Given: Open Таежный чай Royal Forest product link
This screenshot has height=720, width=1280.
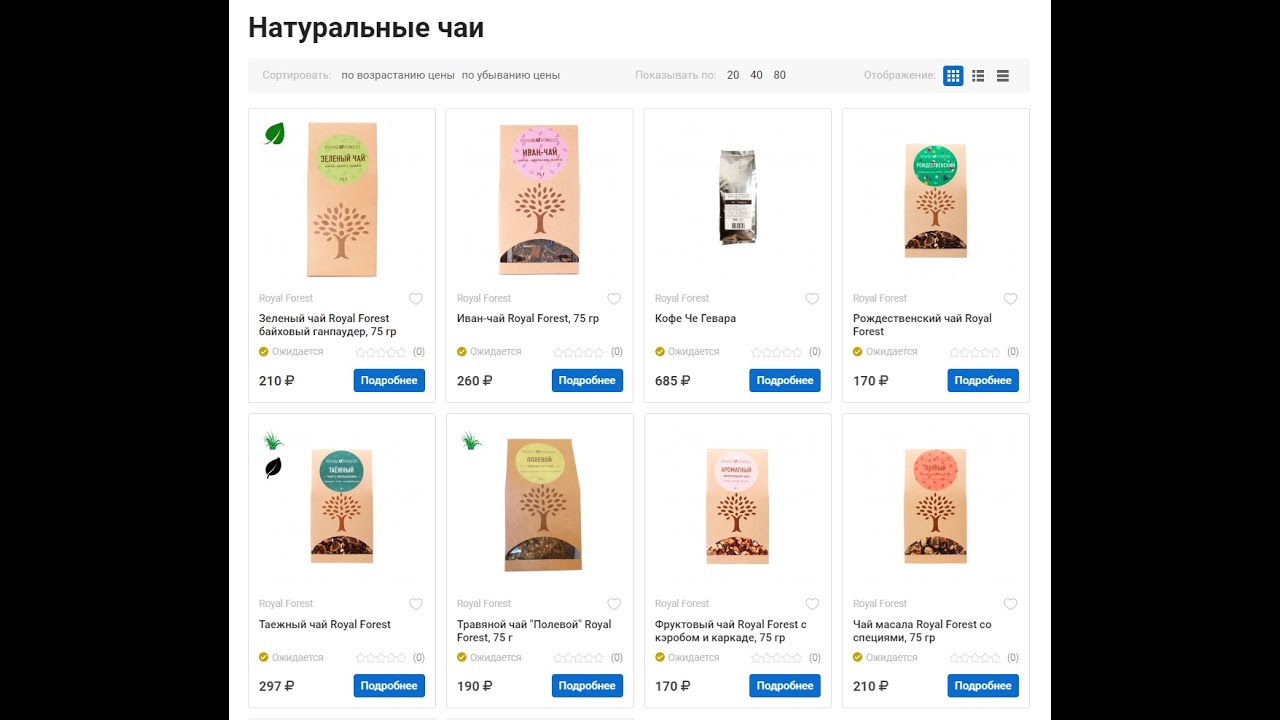Looking at the screenshot, I should [x=325, y=624].
